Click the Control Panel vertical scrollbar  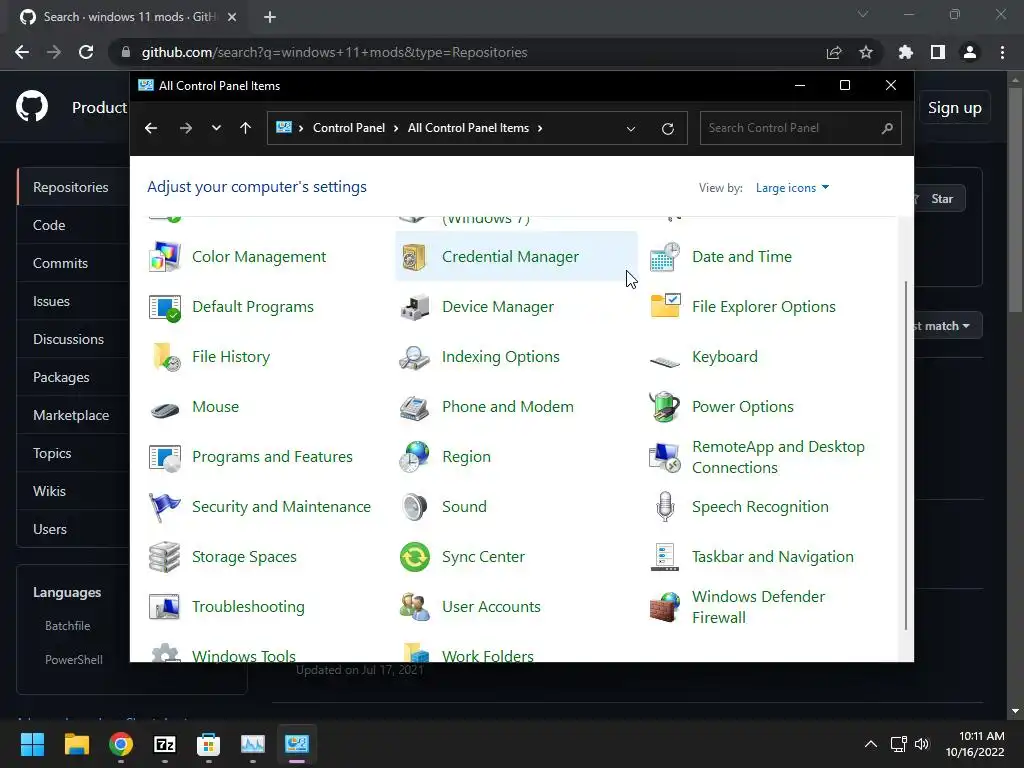[x=906, y=455]
